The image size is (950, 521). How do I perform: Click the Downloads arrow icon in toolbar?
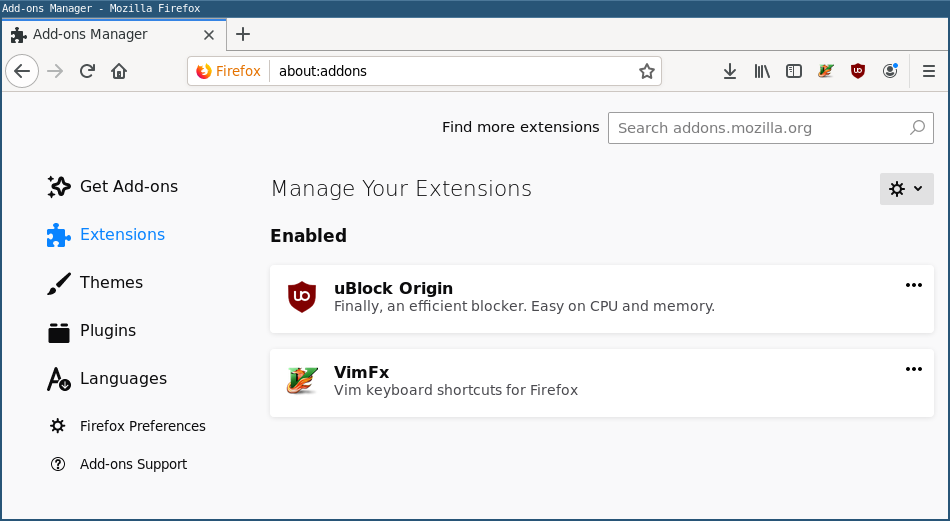(x=730, y=71)
